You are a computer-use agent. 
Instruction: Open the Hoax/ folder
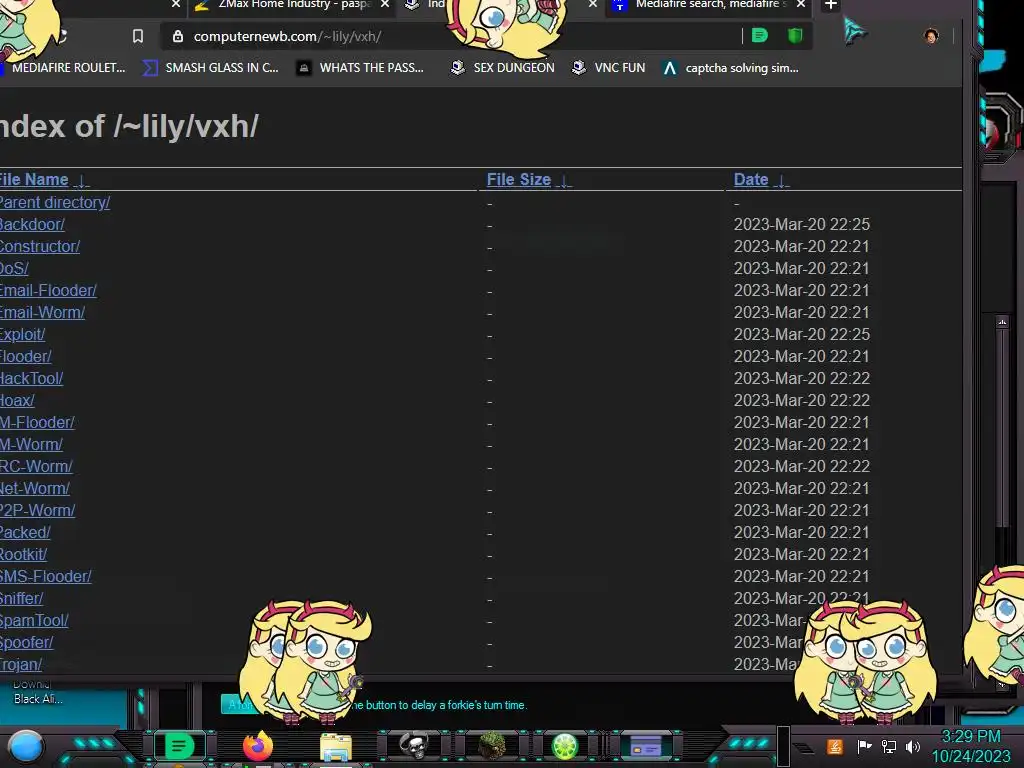click(x=17, y=400)
